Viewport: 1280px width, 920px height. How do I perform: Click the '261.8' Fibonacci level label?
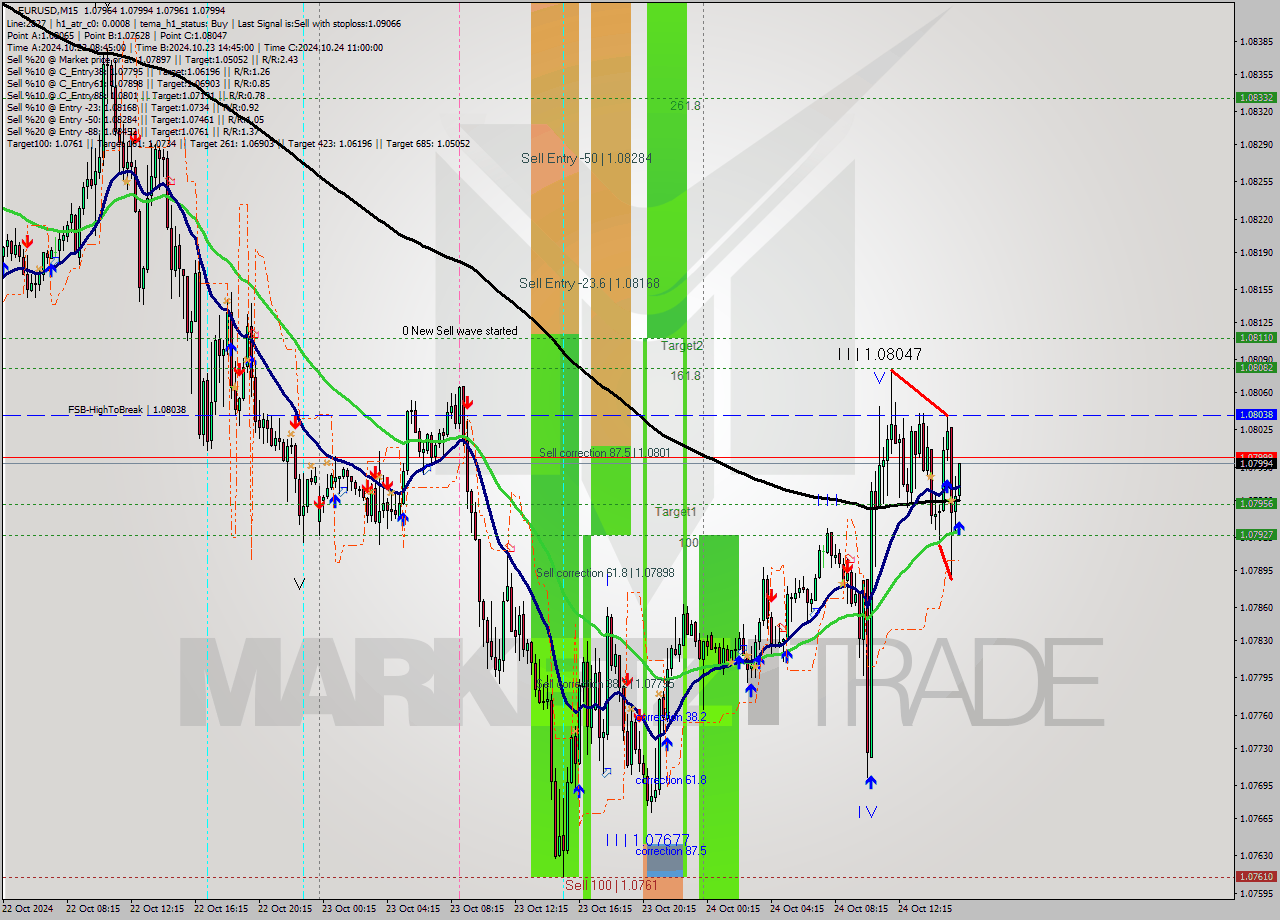click(x=686, y=105)
